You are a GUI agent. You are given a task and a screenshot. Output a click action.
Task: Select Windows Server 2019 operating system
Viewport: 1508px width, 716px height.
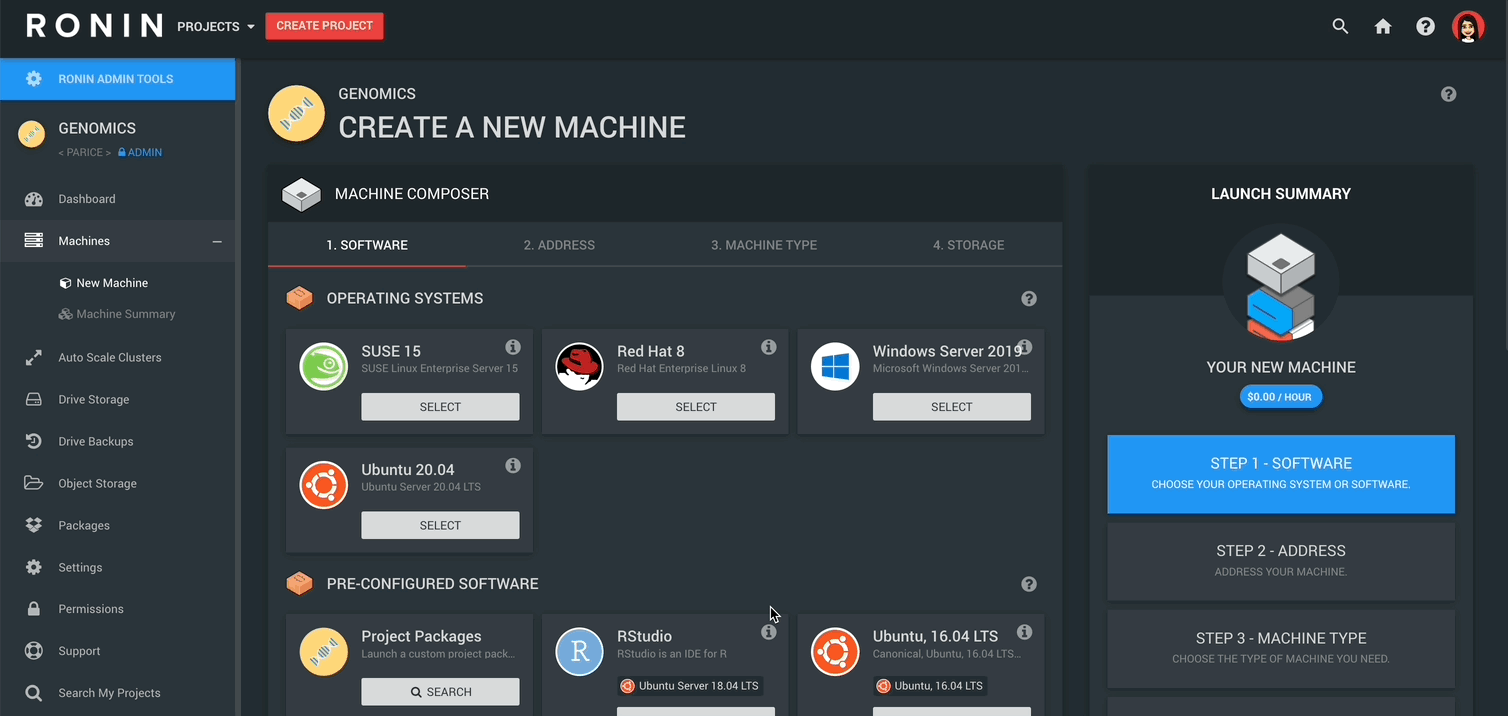pos(952,407)
